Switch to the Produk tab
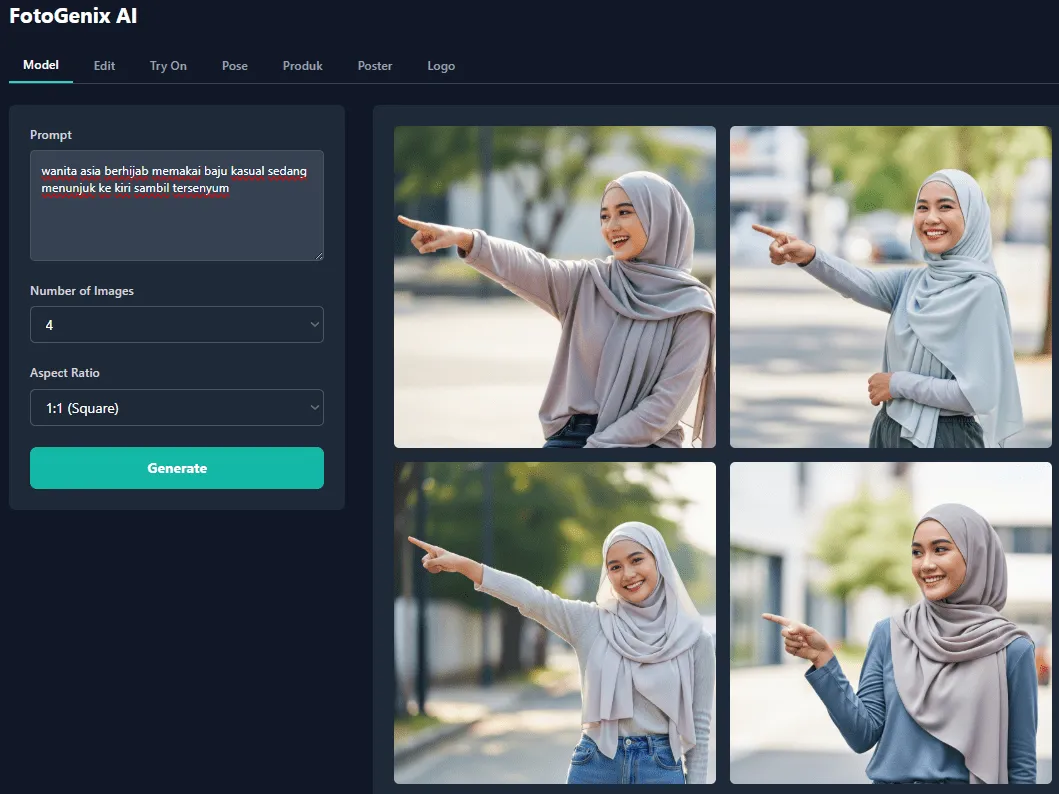Screen dimensions: 1059x794 [x=302, y=65]
